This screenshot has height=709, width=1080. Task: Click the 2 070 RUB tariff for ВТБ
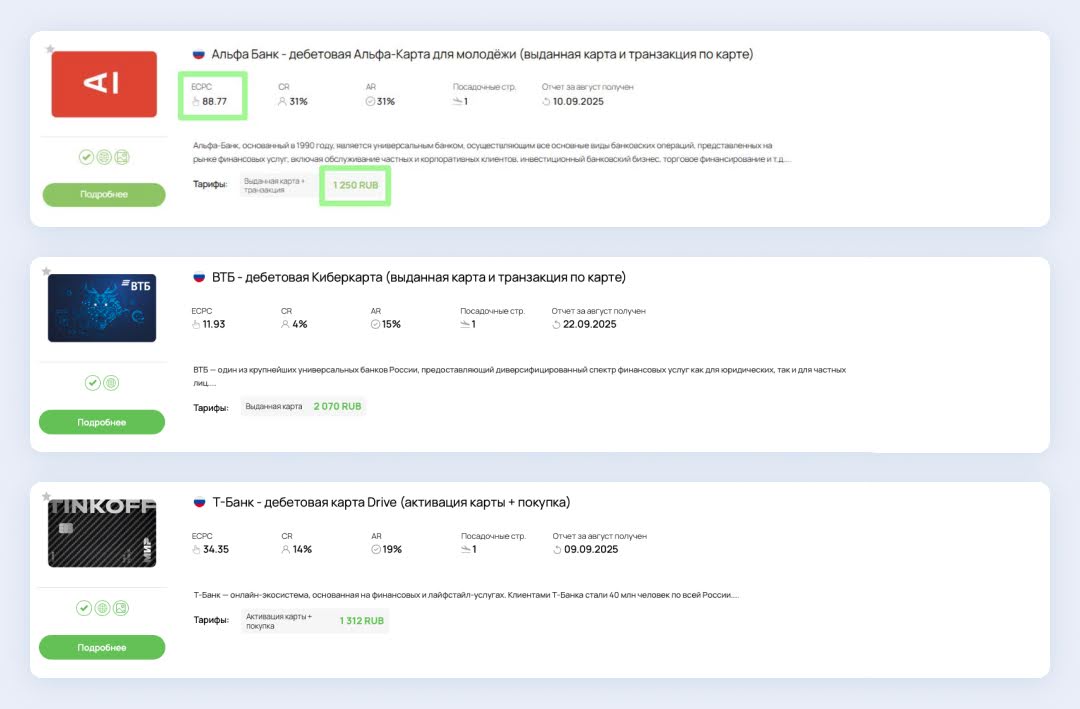pos(337,407)
